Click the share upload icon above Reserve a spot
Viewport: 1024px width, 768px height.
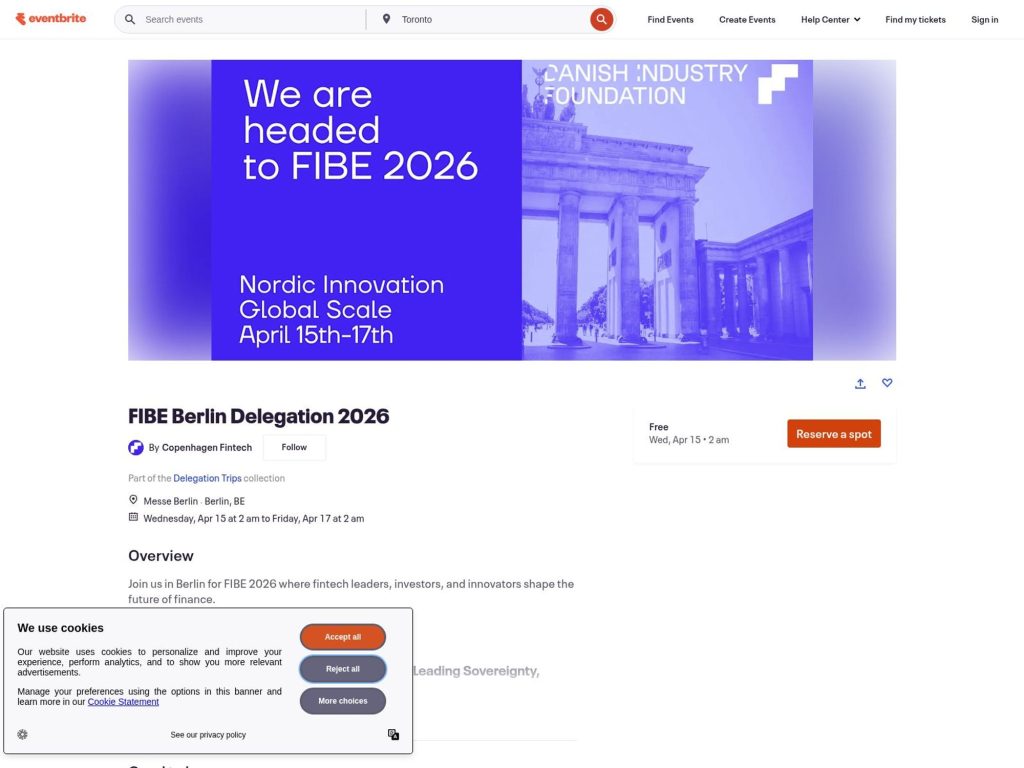[860, 383]
